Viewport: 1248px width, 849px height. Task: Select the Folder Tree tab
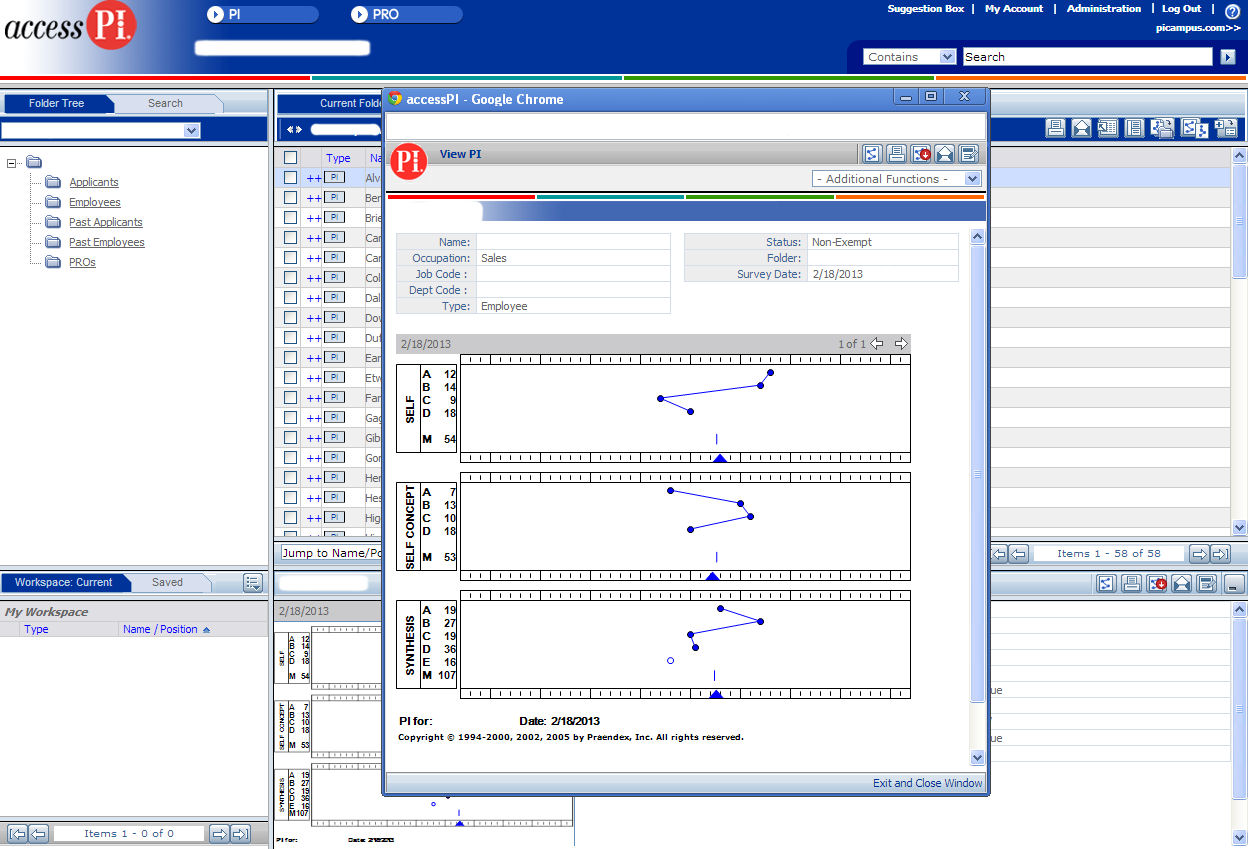click(57, 103)
